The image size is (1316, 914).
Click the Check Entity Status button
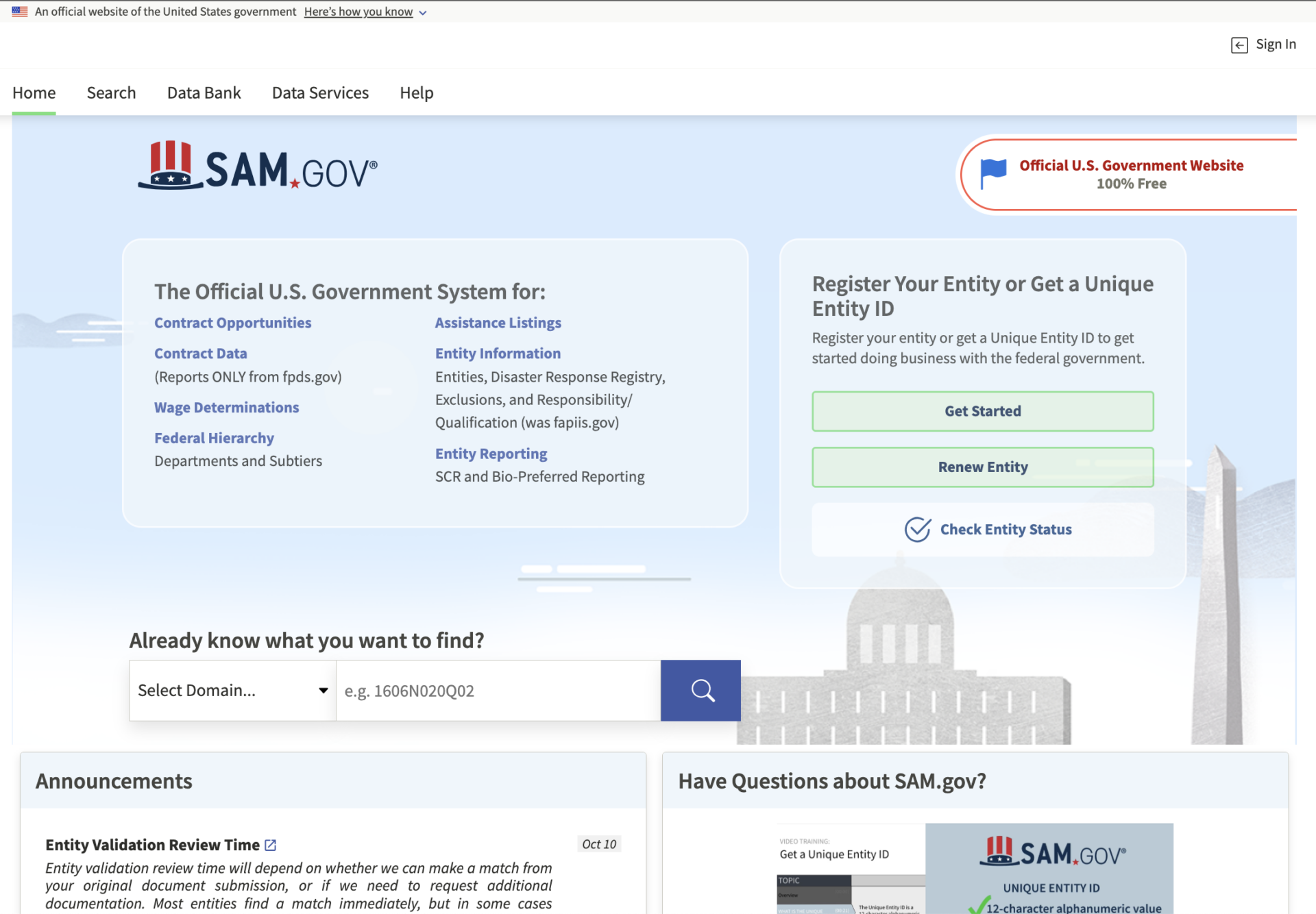pos(983,530)
